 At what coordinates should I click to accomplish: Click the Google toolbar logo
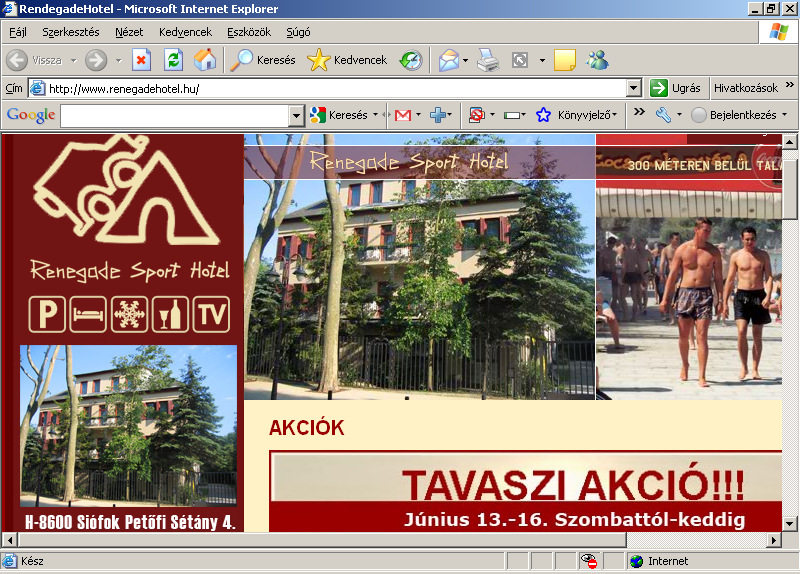pos(31,115)
